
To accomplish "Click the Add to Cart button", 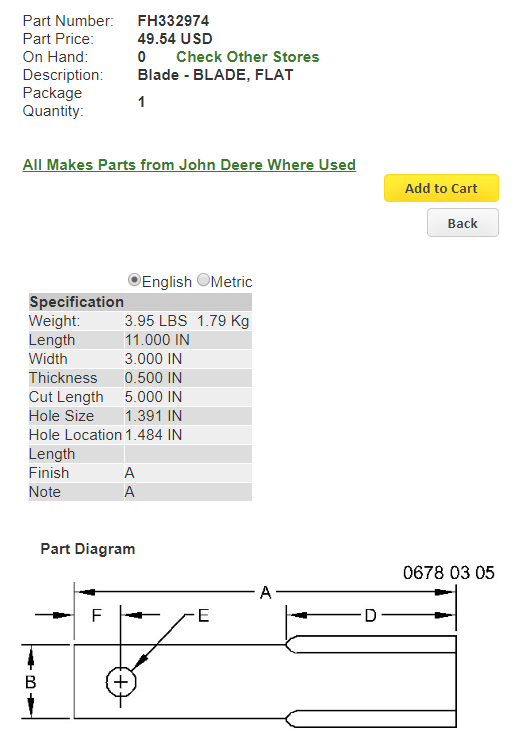I will (441, 188).
